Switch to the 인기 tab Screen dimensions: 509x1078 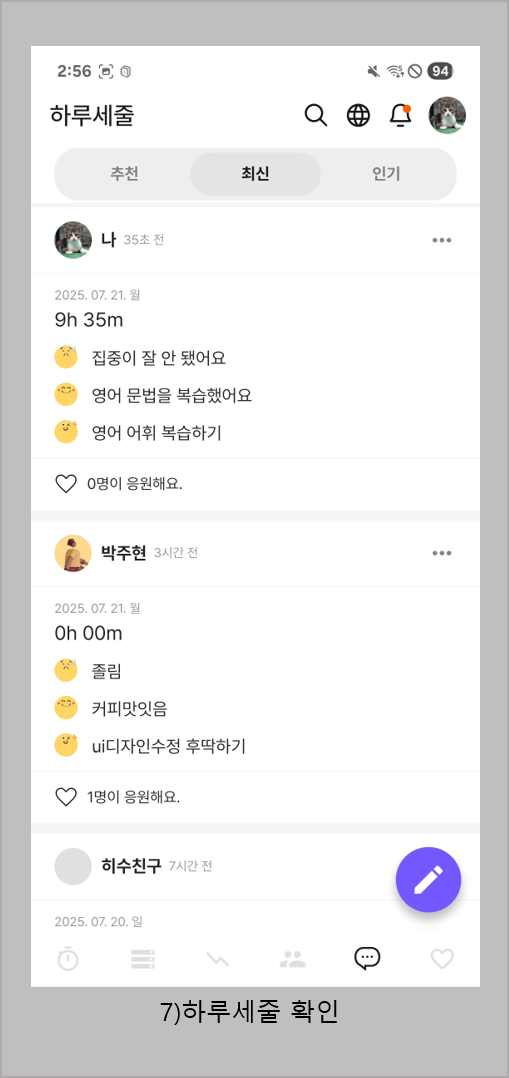point(386,174)
